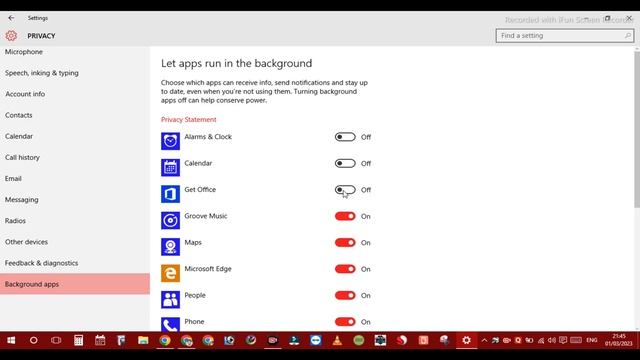Open VLC media player from taskbar

(337, 340)
